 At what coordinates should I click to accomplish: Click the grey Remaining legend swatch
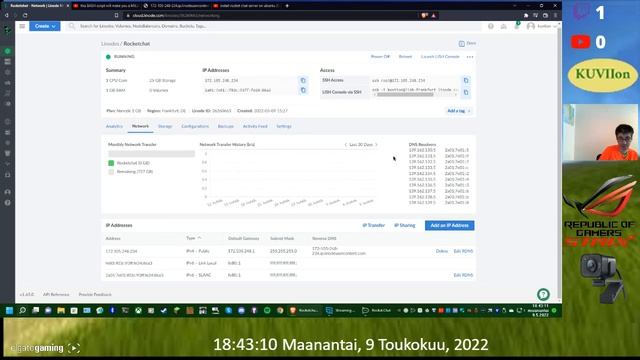(111, 172)
